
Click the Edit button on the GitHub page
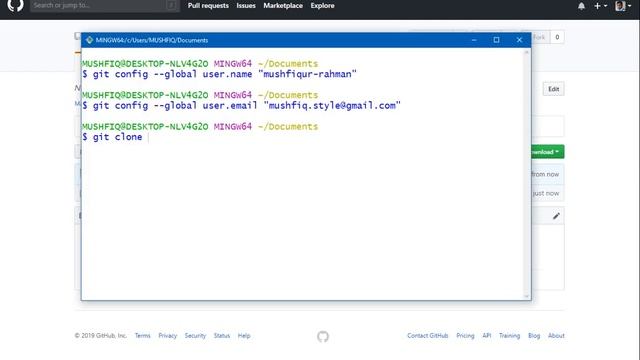pyautogui.click(x=553, y=89)
